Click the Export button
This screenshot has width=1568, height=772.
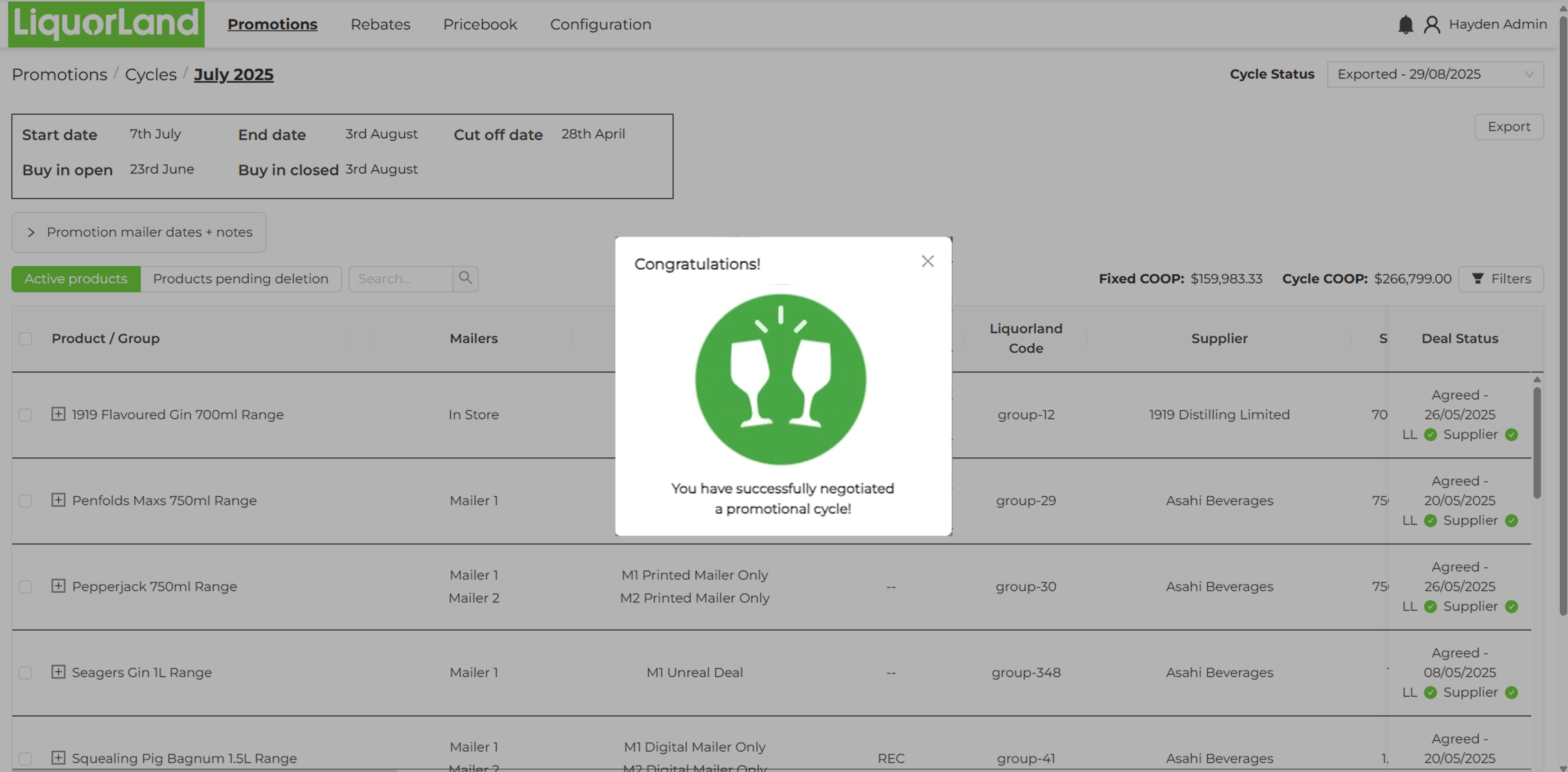point(1508,126)
